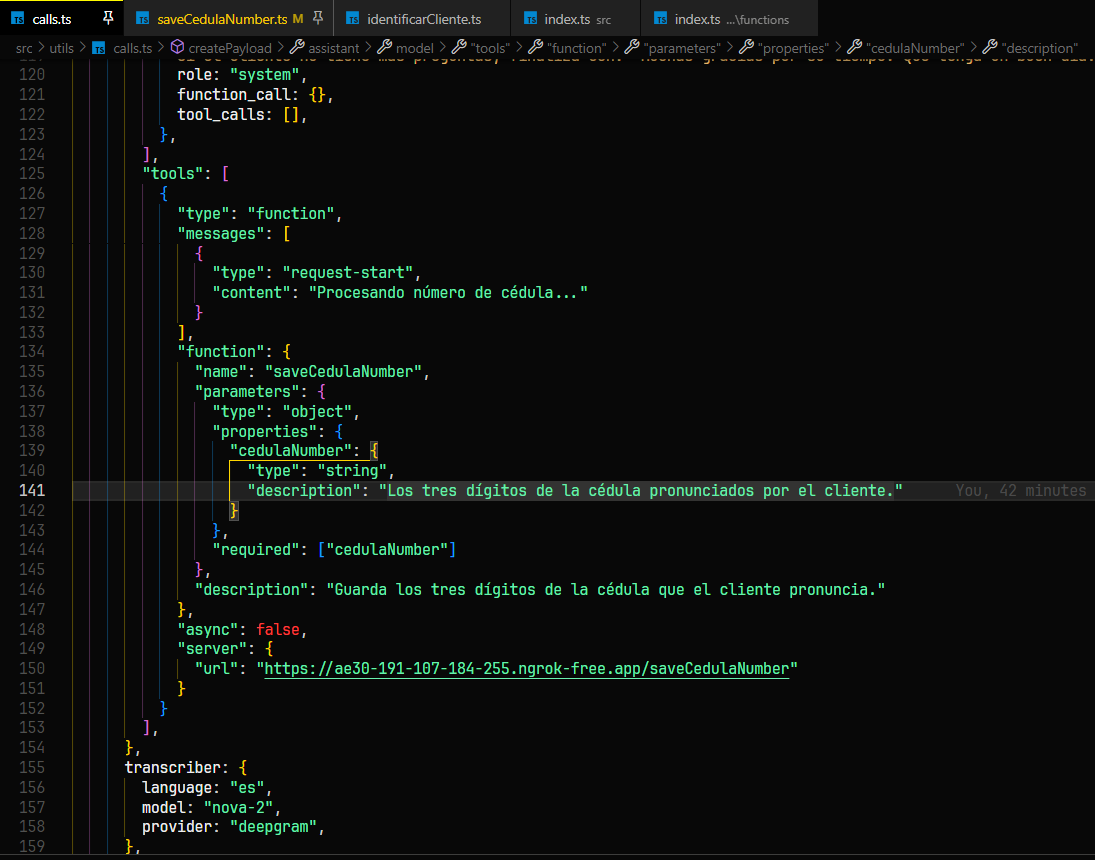Click the "Procesando número de cédula..." string
Screen dimensions: 1095x860
(448, 292)
